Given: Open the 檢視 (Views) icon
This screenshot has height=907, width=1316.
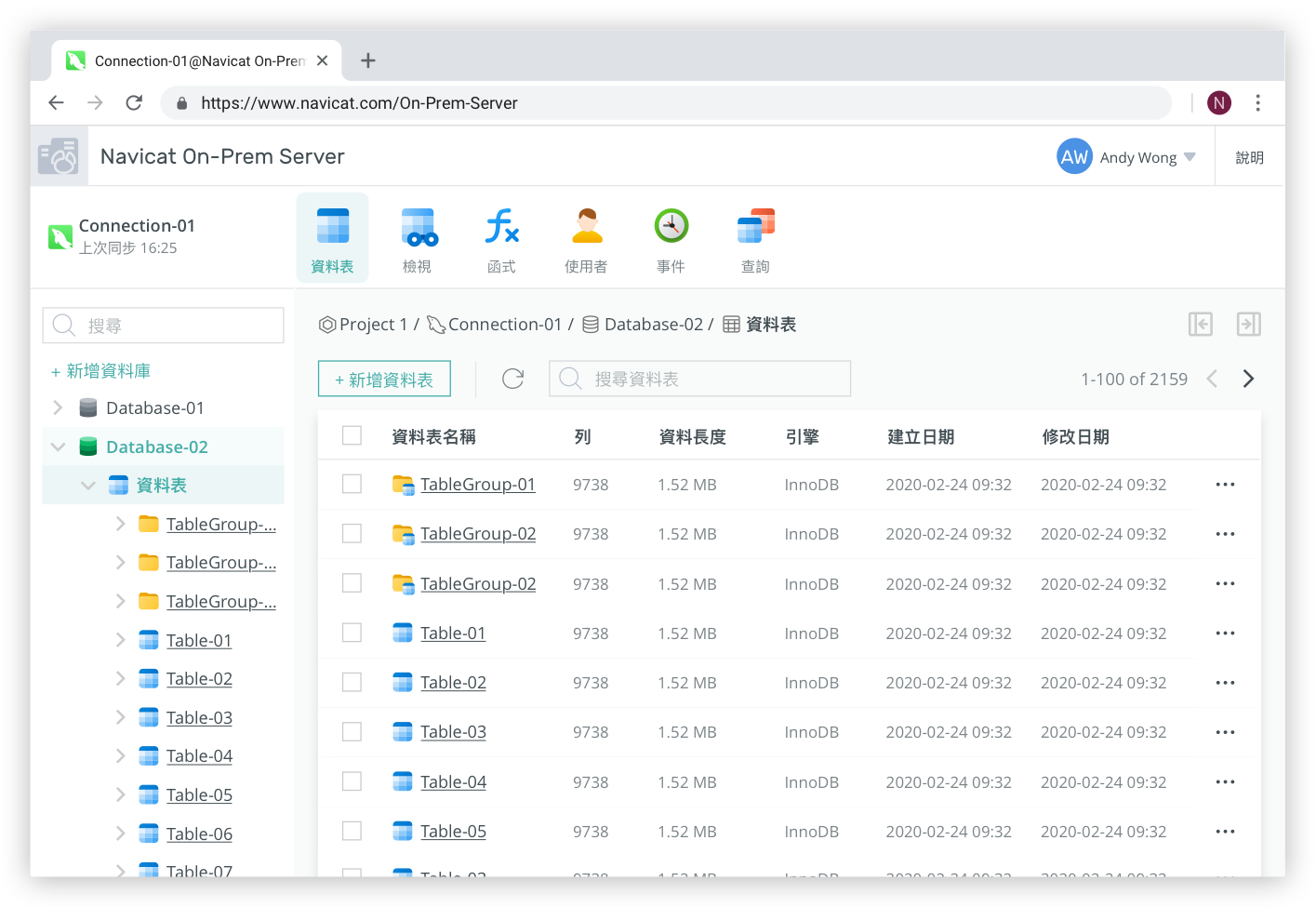Looking at the screenshot, I should tap(418, 228).
